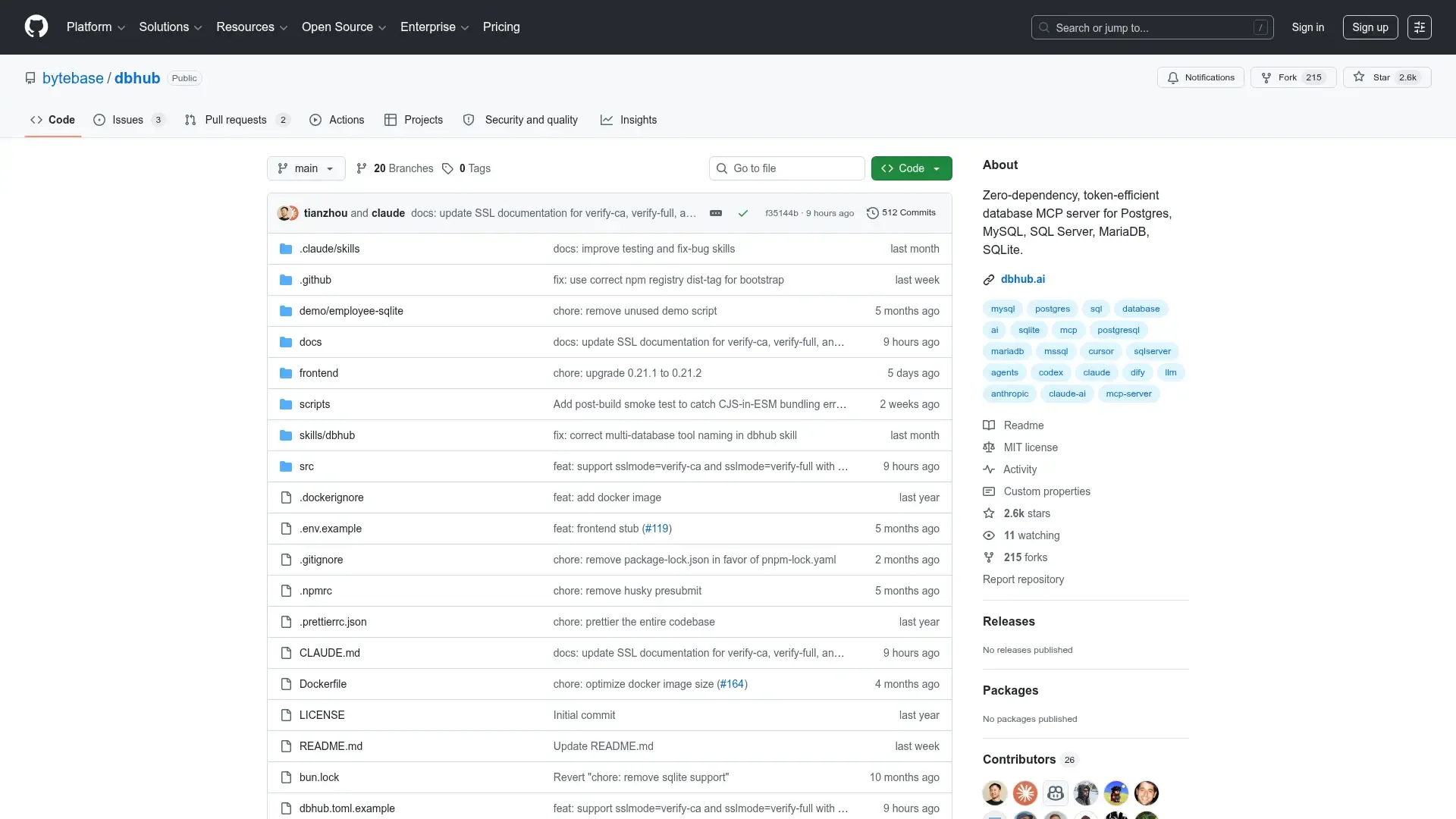Click the GitHub logo icon

pyautogui.click(x=36, y=27)
